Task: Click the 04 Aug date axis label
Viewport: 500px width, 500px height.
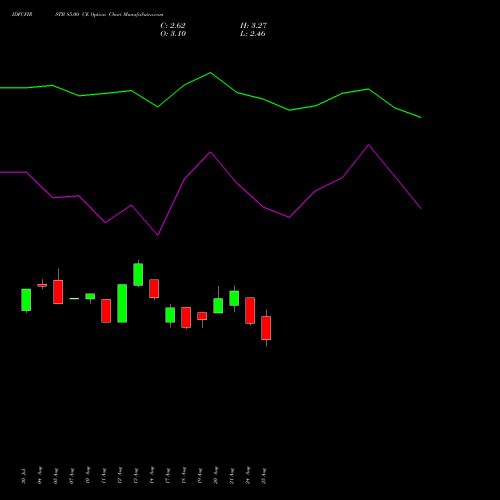Action: click(x=40, y=475)
